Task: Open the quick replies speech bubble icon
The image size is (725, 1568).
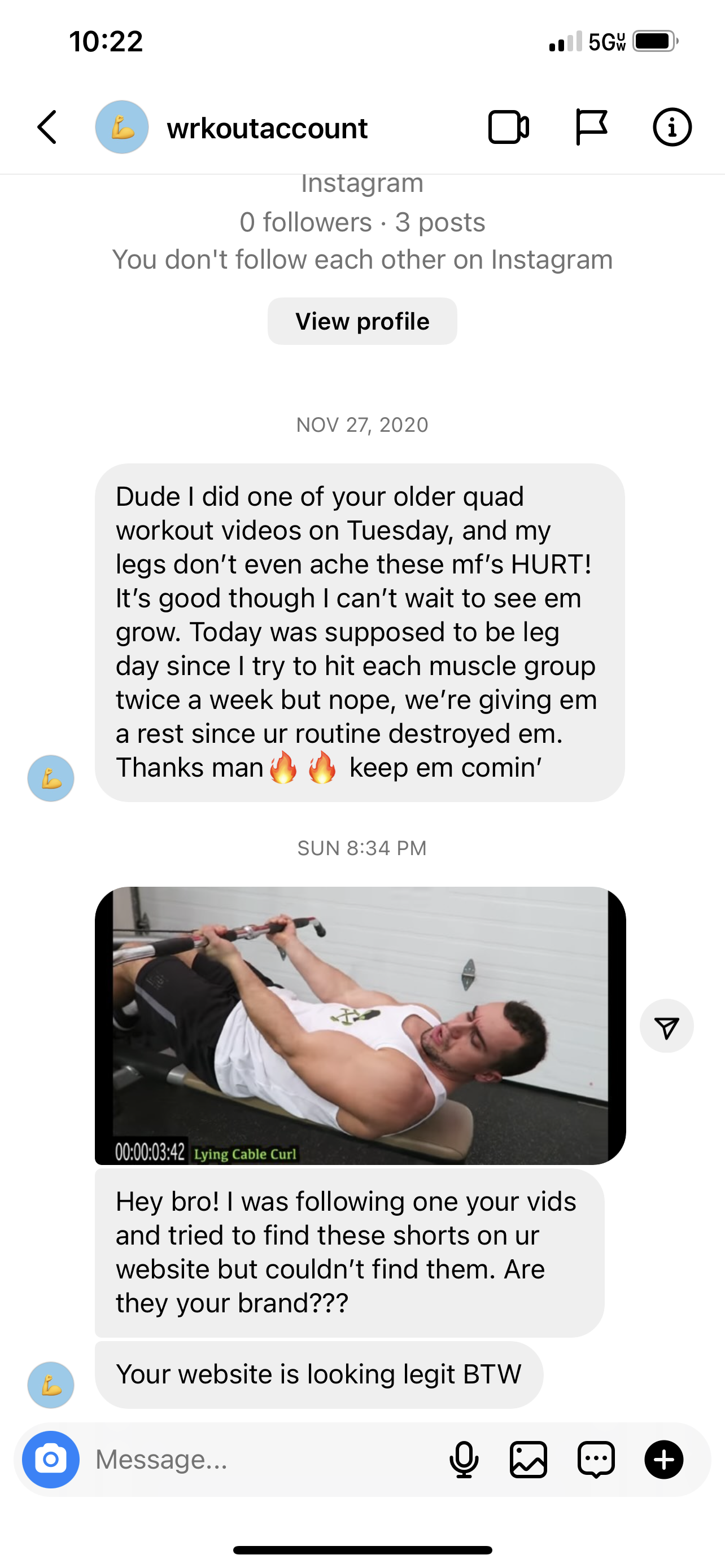Action: (596, 1459)
